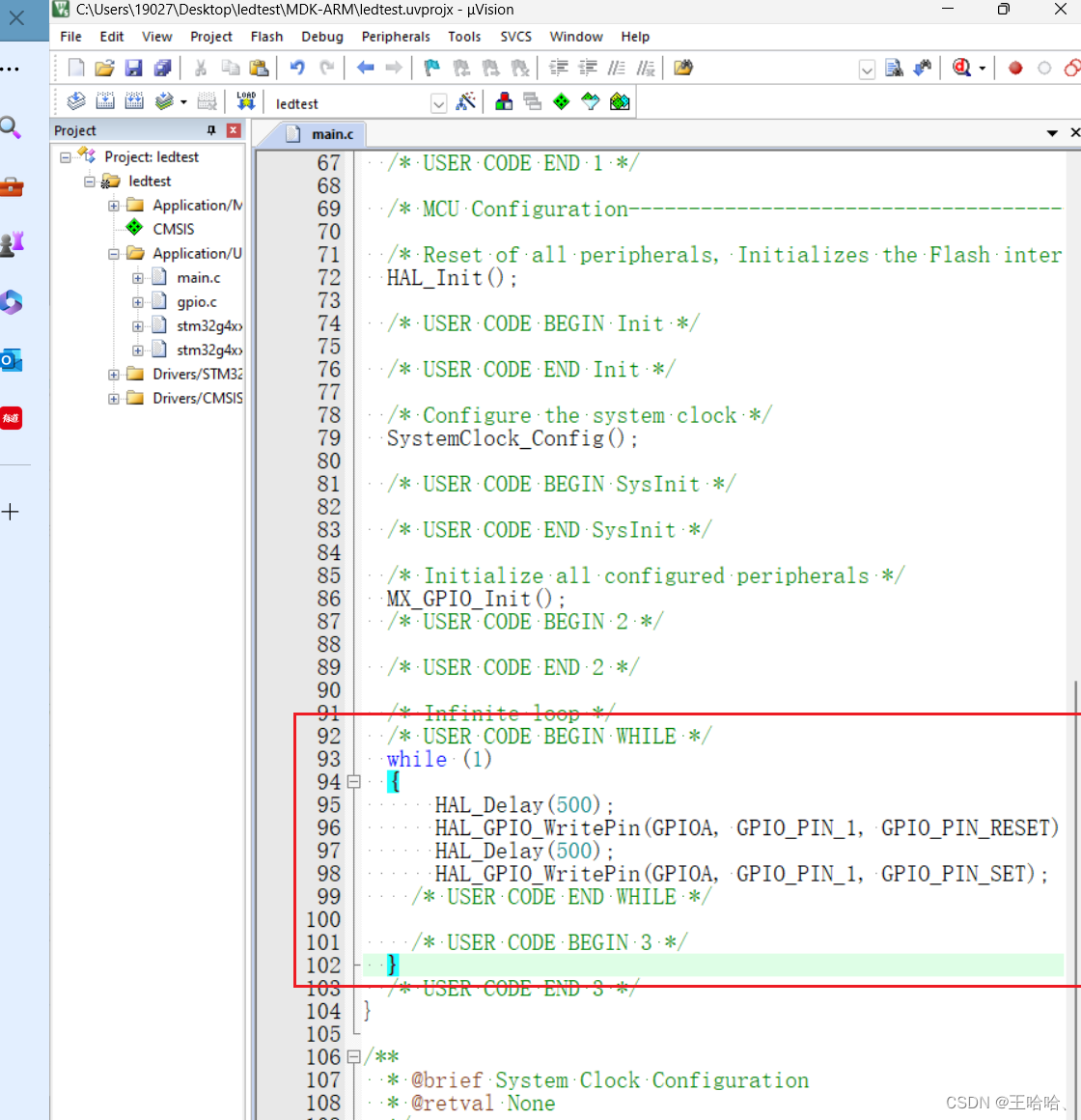This screenshot has width=1081, height=1120.
Task: Start the debug session with the red d magnifier
Action: (961, 68)
